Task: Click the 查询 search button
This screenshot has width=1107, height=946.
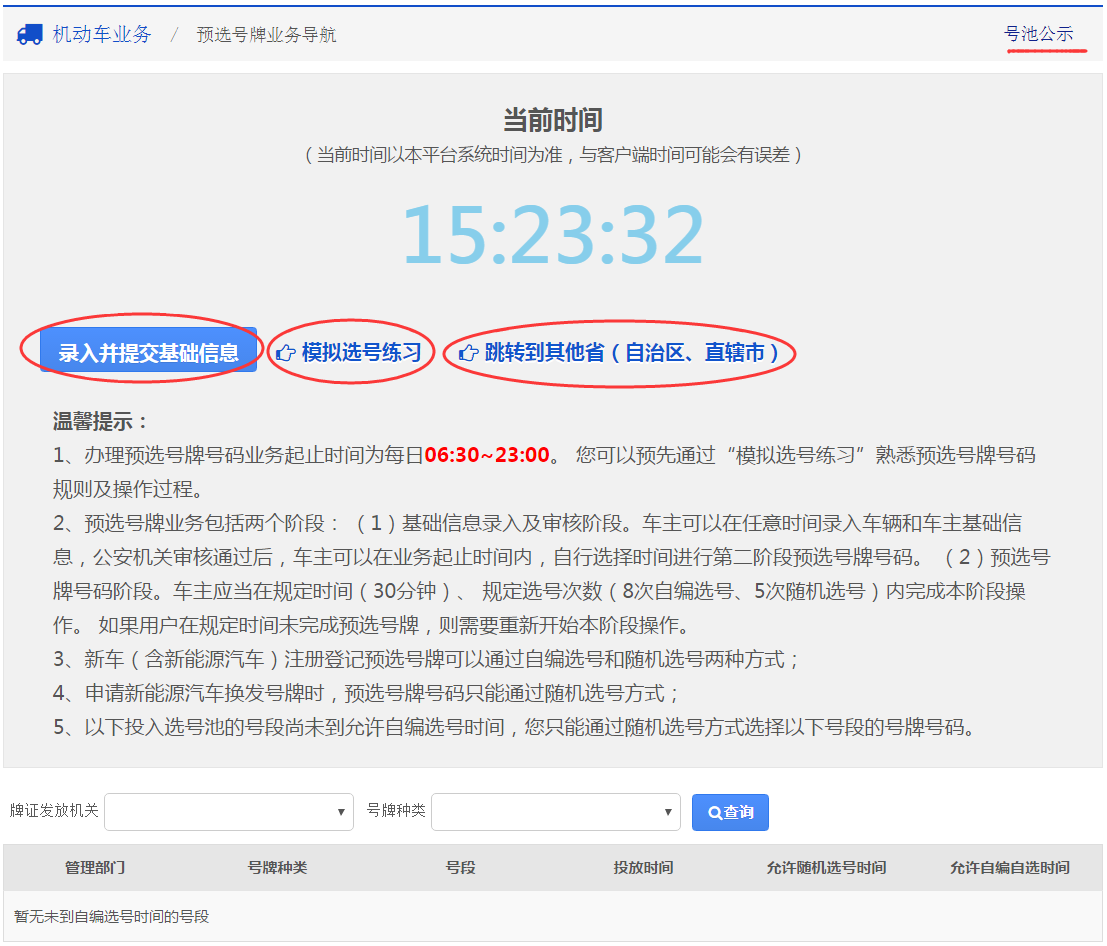Action: coord(730,812)
